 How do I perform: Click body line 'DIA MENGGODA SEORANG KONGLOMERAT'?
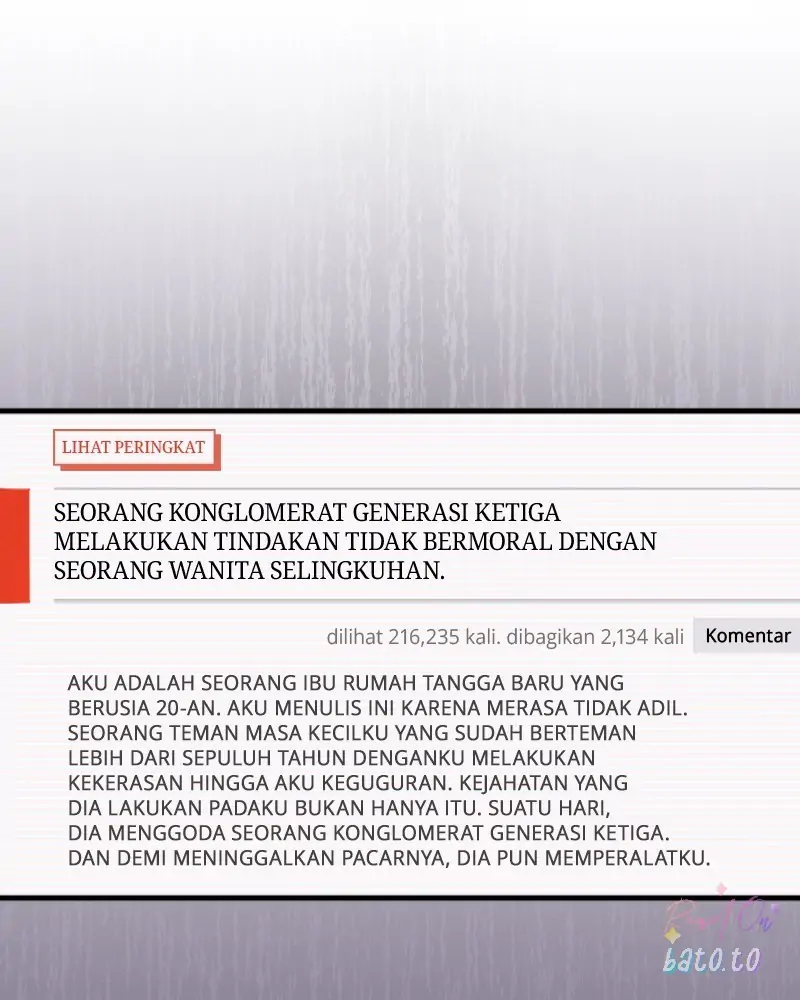click(x=368, y=833)
